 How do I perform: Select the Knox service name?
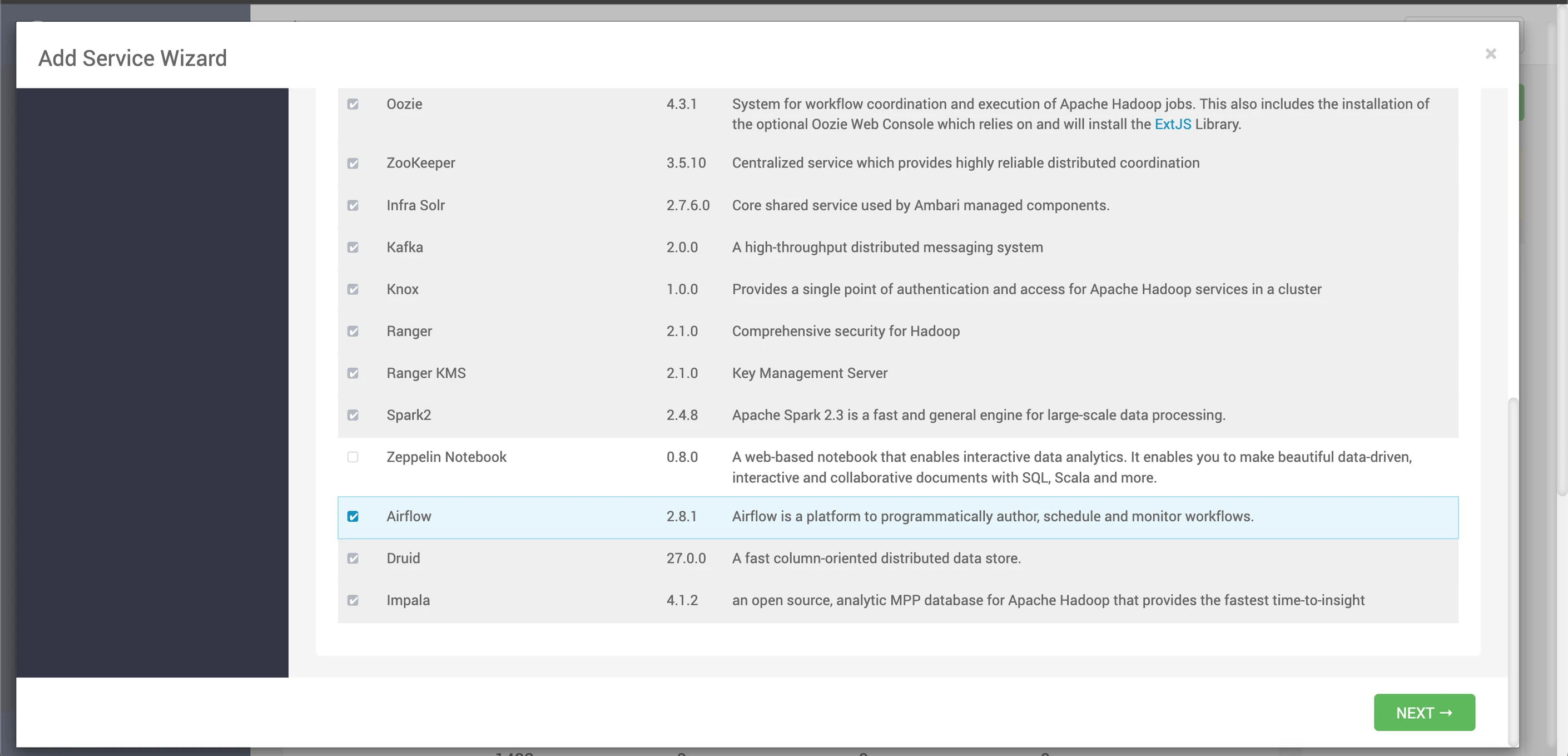[403, 289]
